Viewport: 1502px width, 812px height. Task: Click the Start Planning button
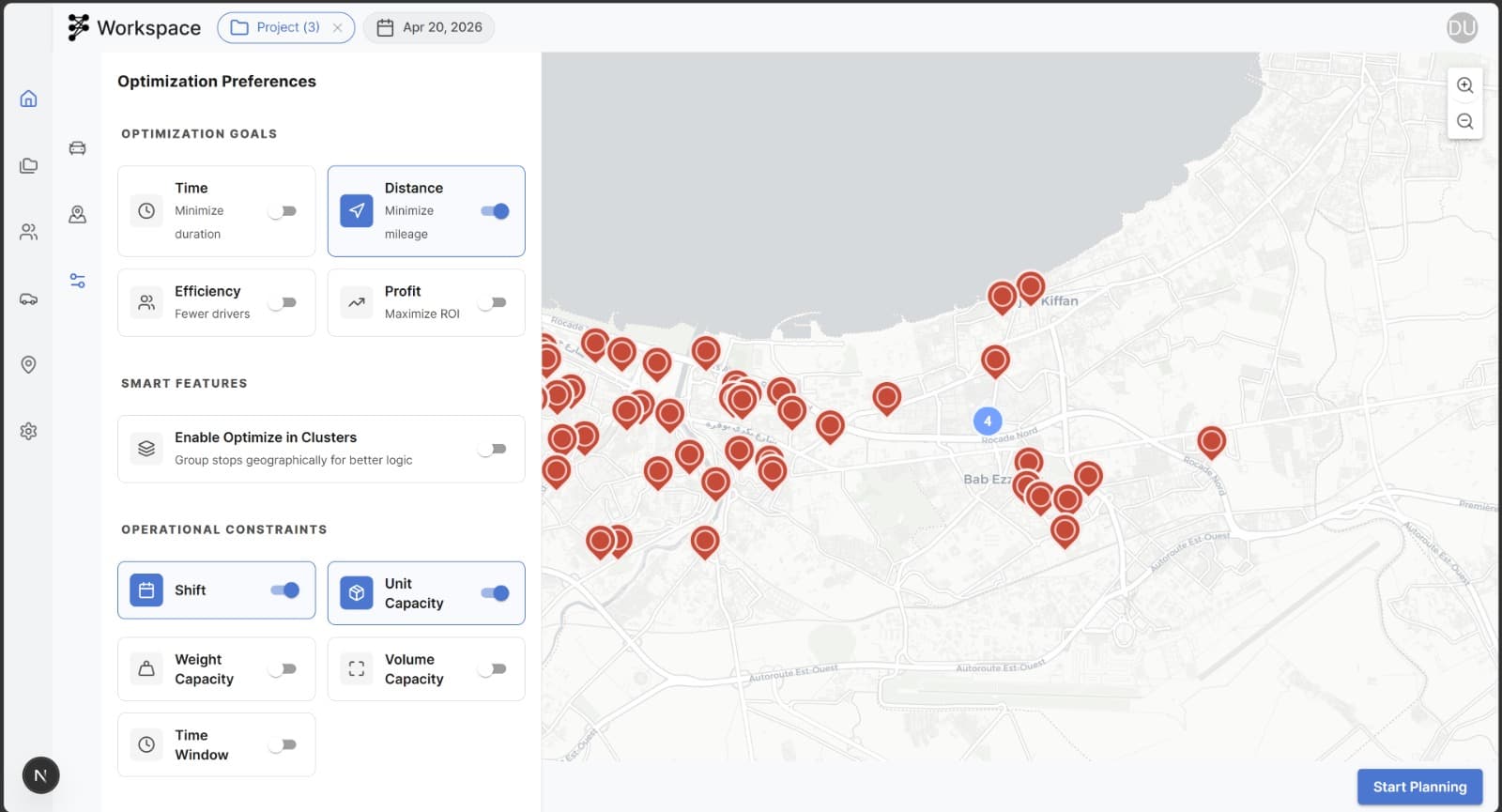click(x=1419, y=787)
